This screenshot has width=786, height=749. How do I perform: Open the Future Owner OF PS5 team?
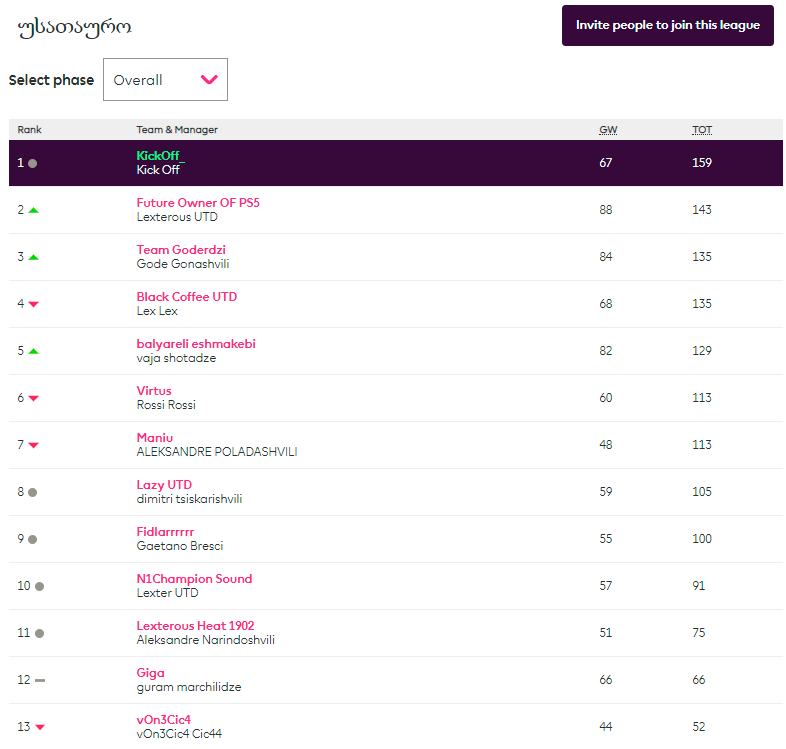click(x=198, y=203)
